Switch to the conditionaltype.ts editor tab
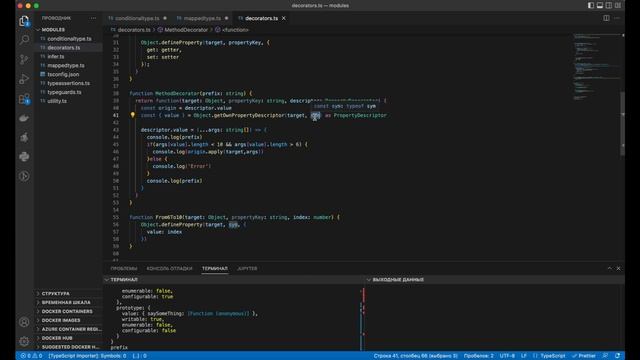The image size is (640, 360). (x=138, y=18)
